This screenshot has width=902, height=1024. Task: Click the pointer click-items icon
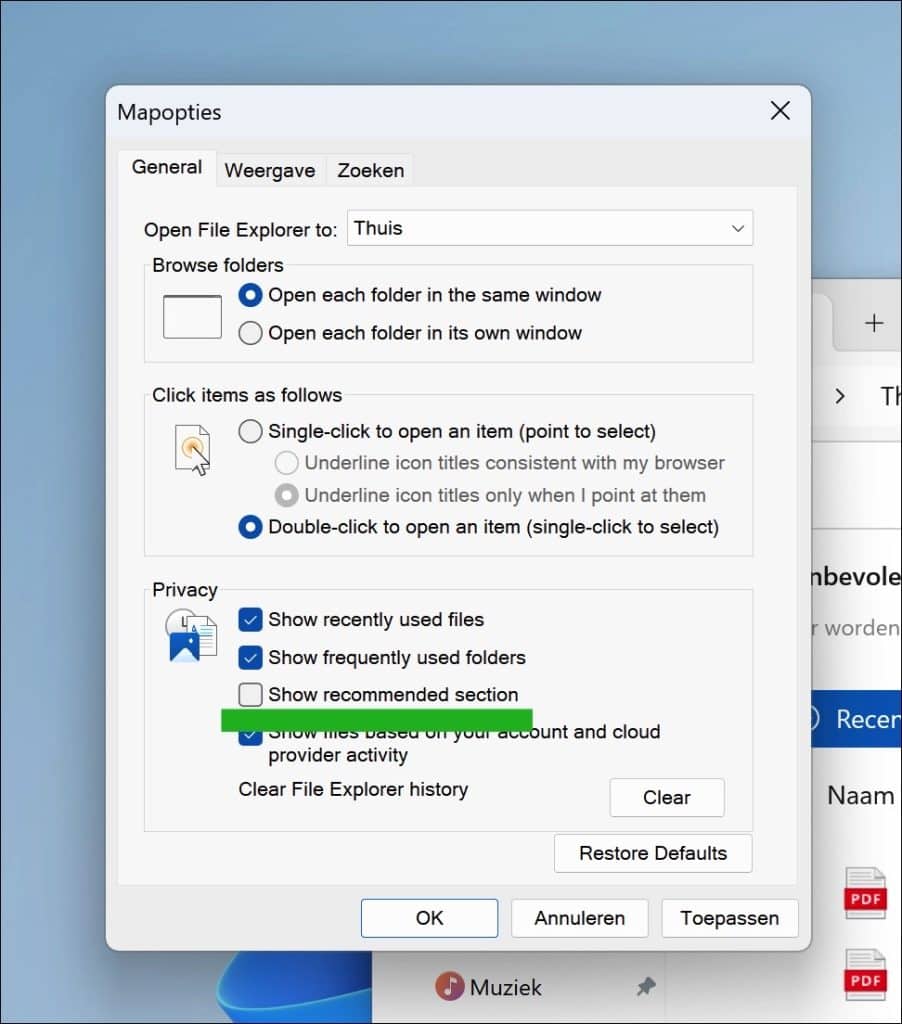coord(193,449)
